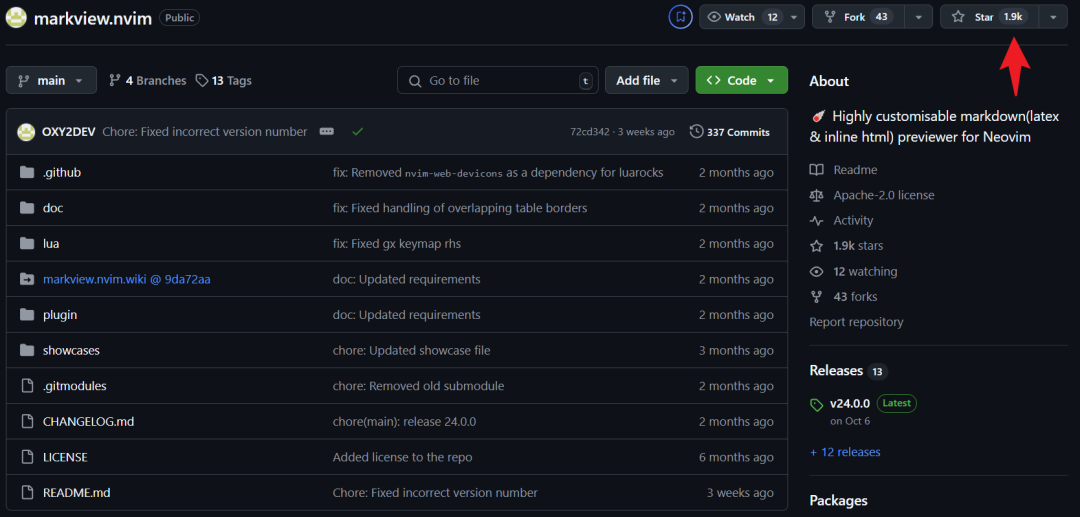Click the Report repository link
The width and height of the screenshot is (1080, 517).
pyautogui.click(x=856, y=321)
